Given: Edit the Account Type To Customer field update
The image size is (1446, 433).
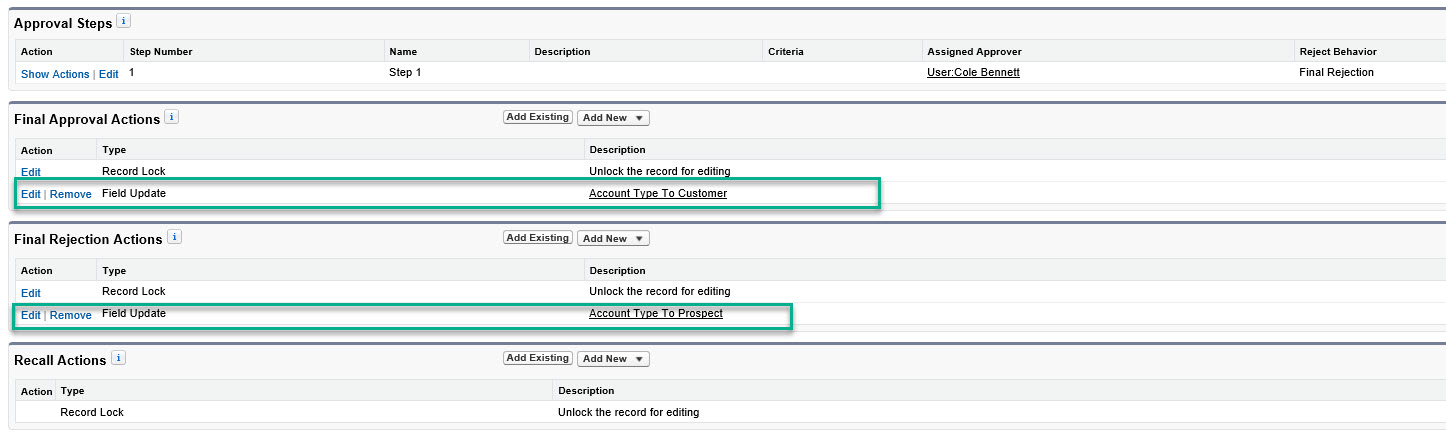Looking at the screenshot, I should 31,194.
